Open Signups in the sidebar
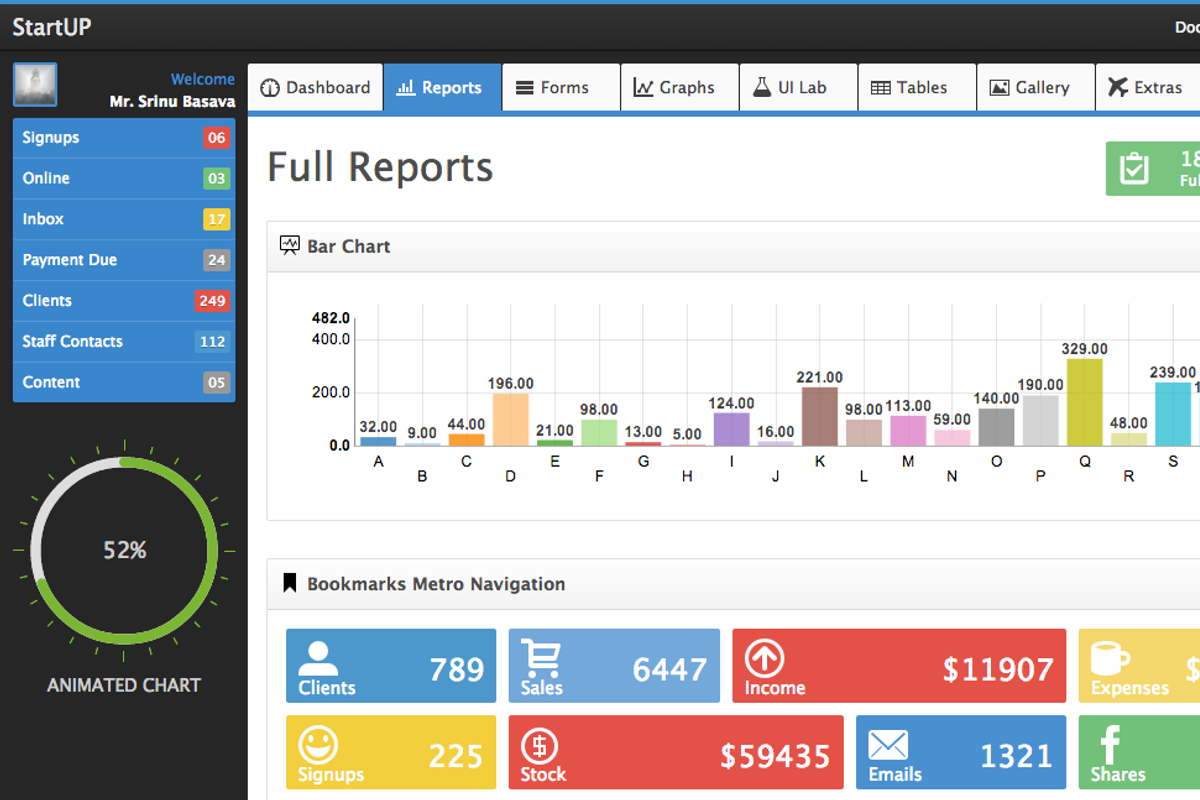The image size is (1200, 800). (x=124, y=138)
